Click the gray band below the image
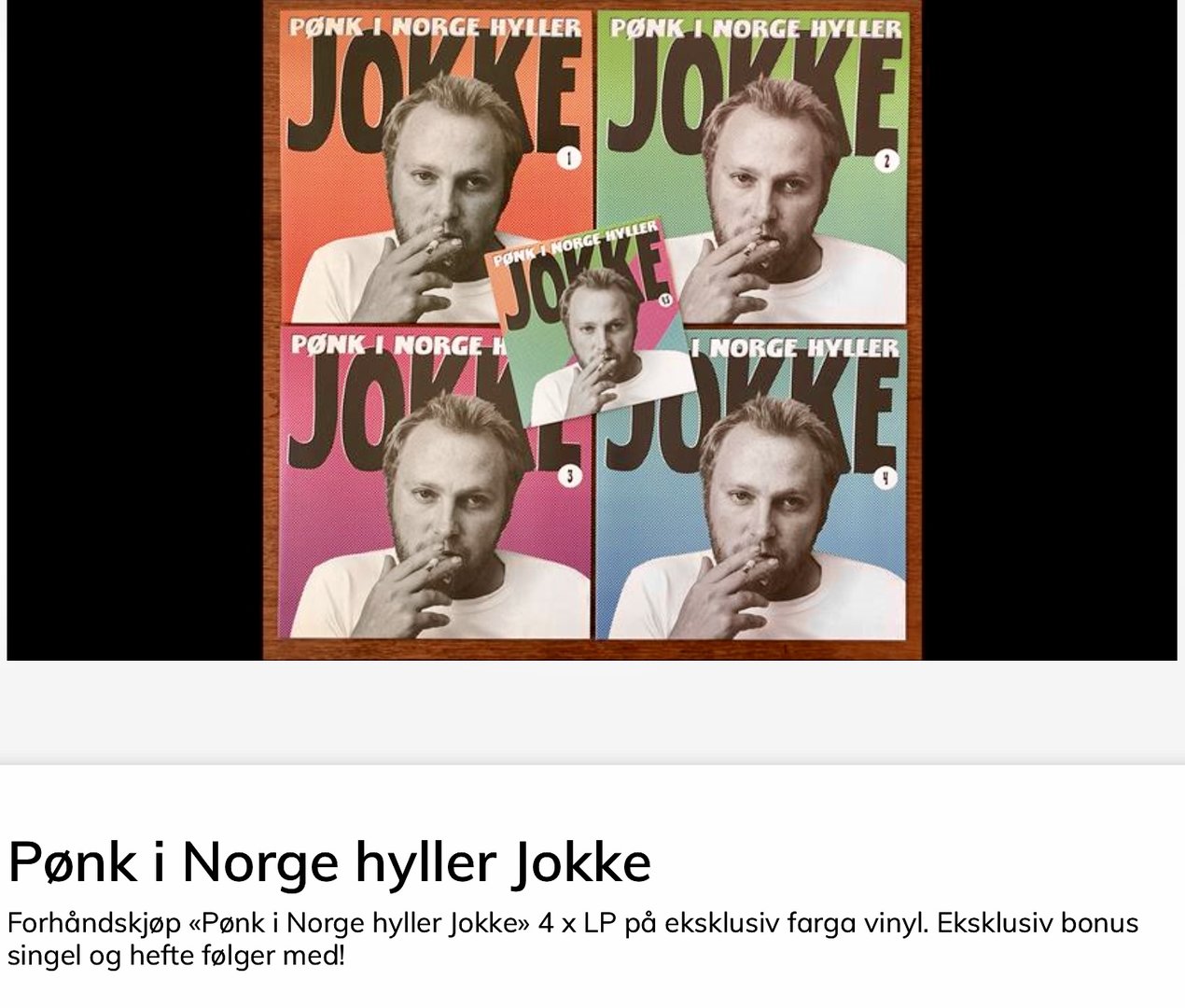This screenshot has width=1185, height=1008. 592,711
